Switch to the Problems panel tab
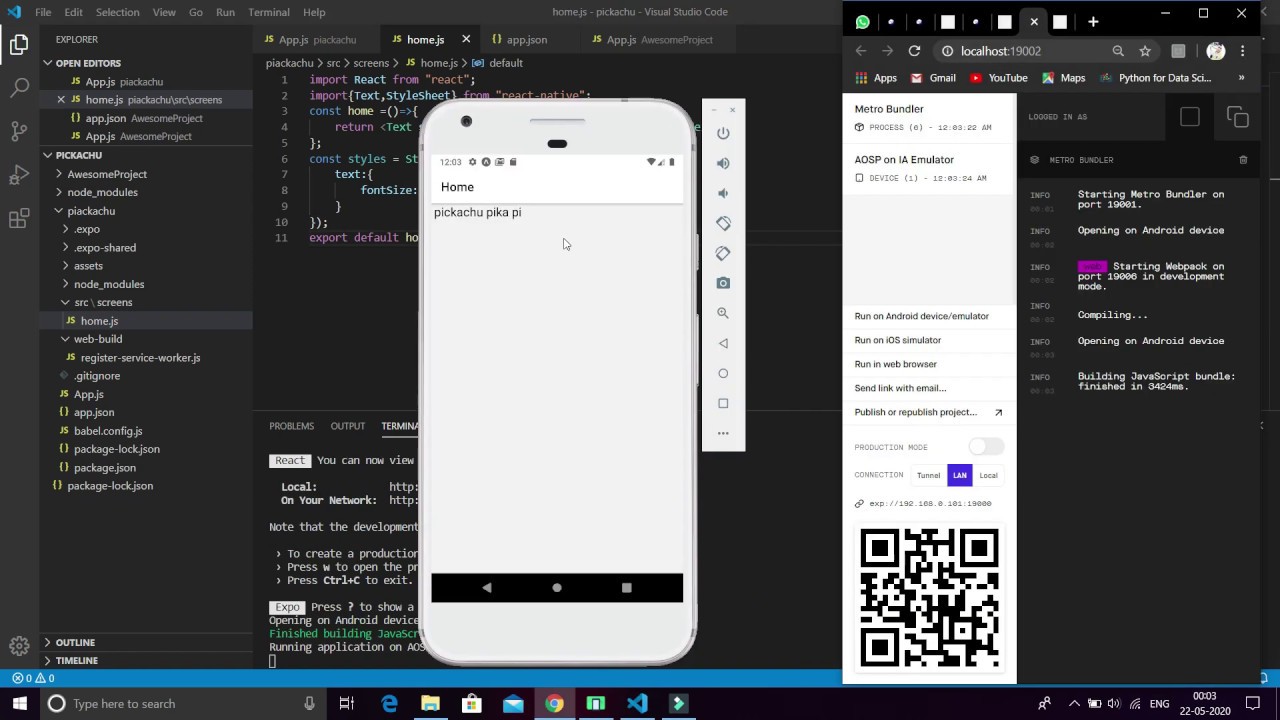 [291, 426]
